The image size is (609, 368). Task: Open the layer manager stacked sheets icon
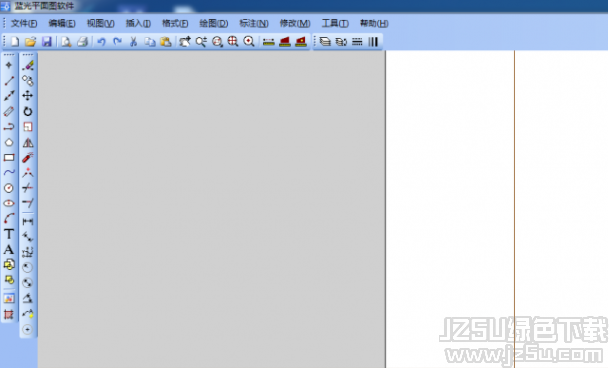coord(325,42)
